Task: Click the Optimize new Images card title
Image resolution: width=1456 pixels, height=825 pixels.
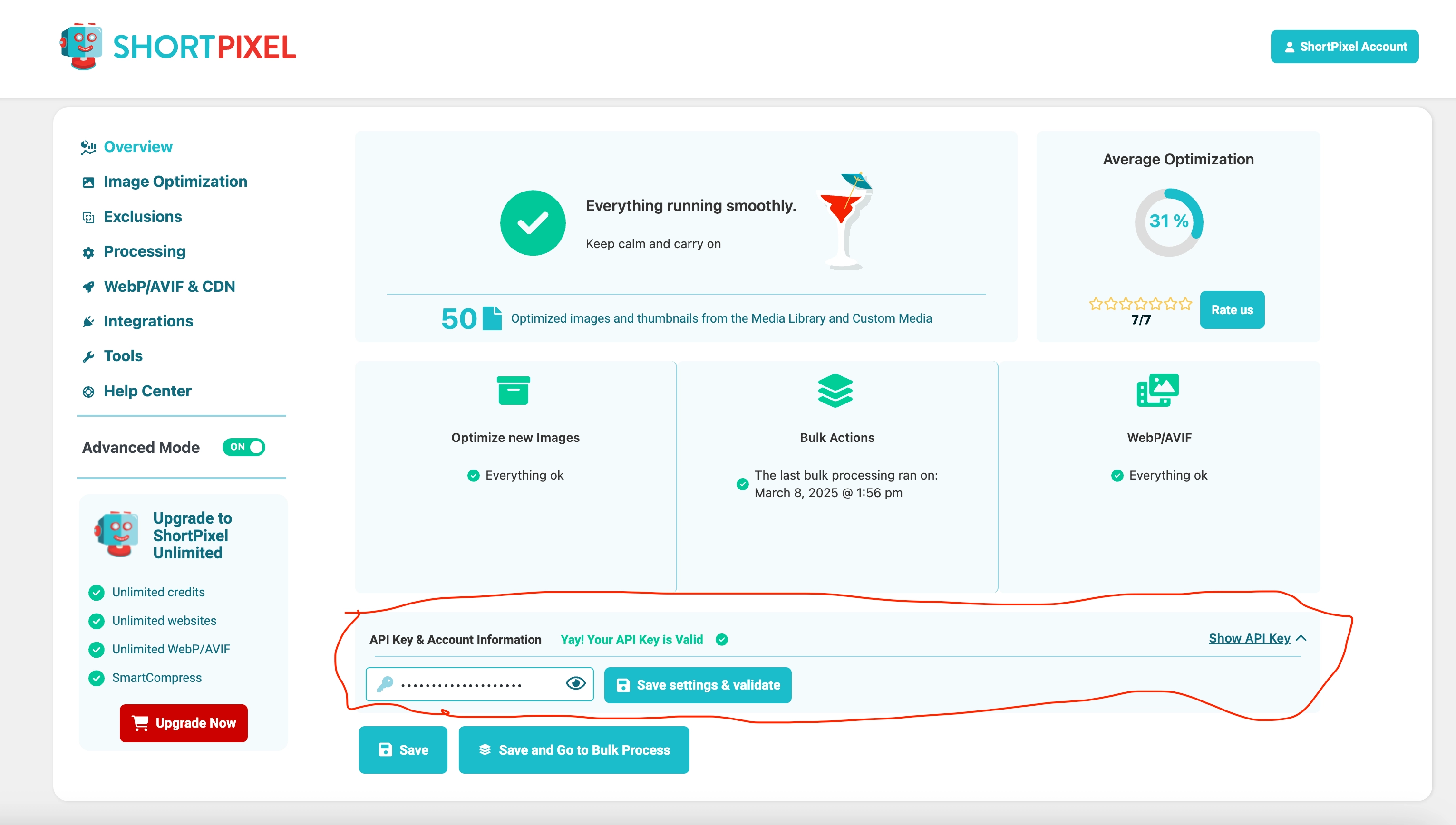Action: point(515,437)
